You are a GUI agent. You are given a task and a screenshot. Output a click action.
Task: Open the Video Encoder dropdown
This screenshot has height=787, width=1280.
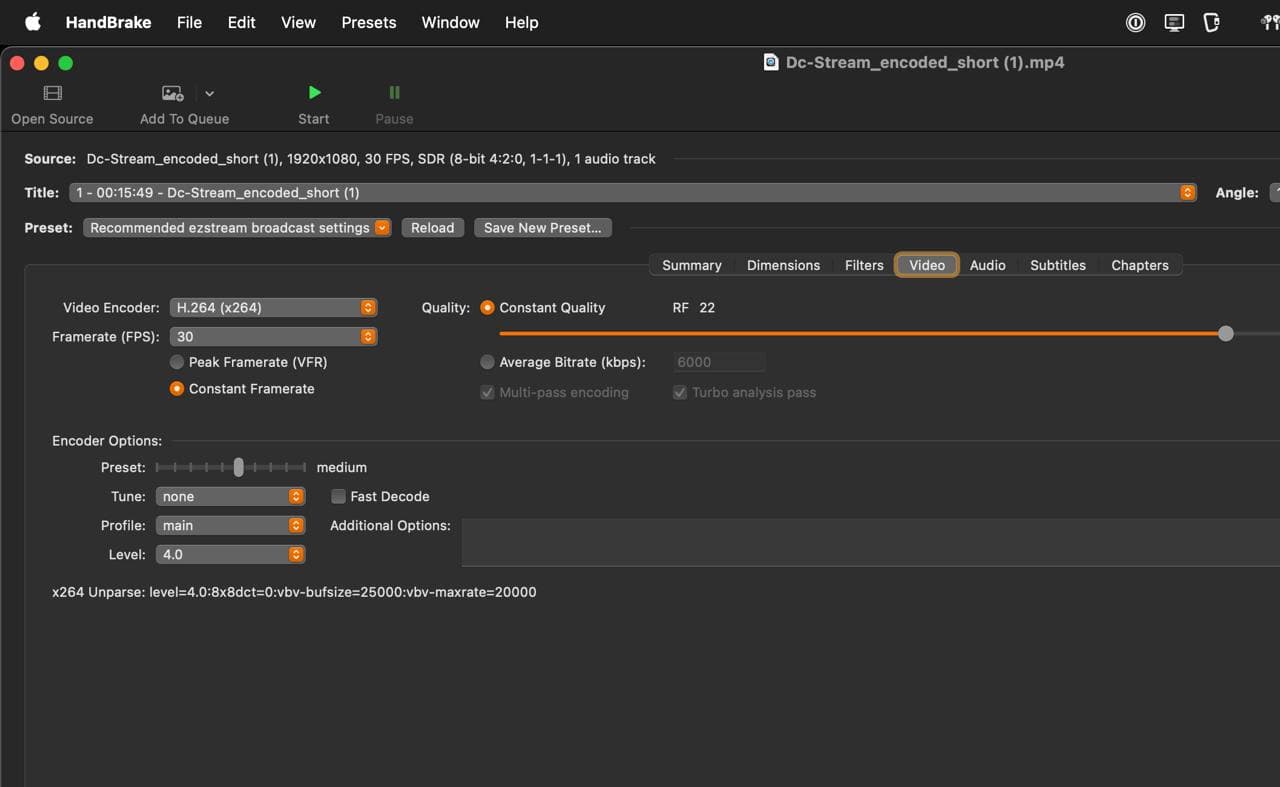pyautogui.click(x=273, y=308)
